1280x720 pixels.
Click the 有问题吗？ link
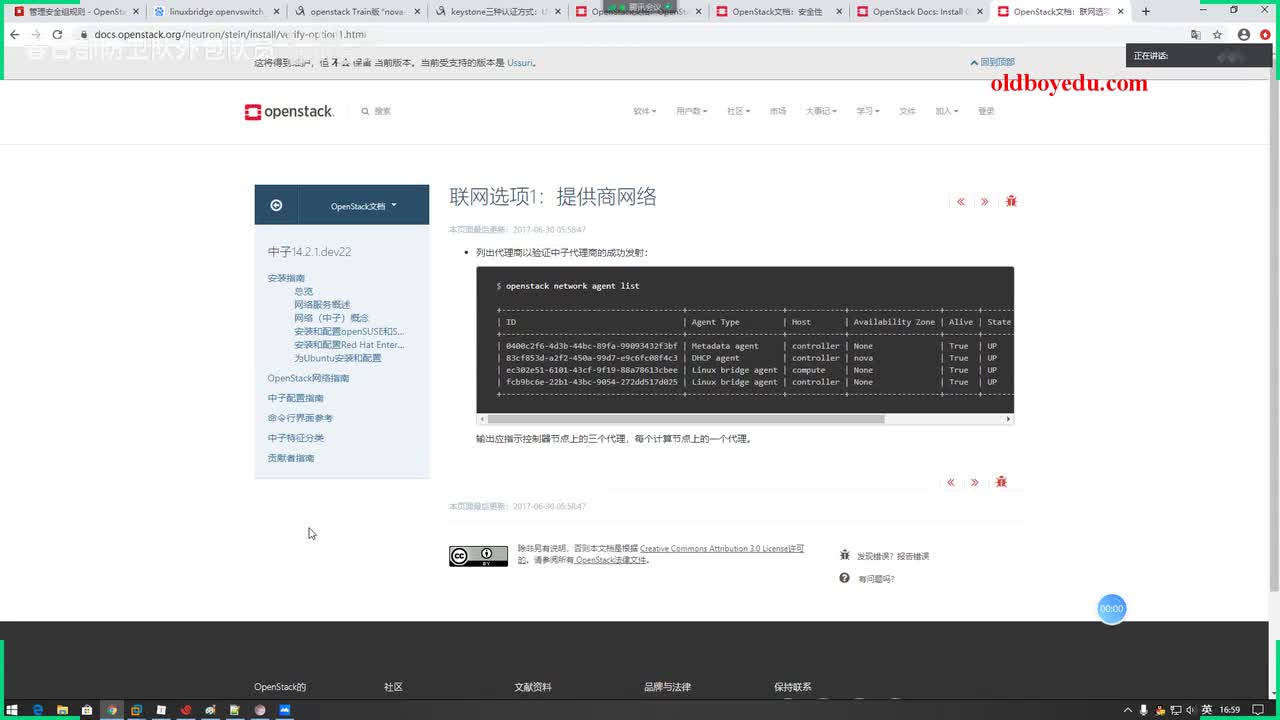876,579
